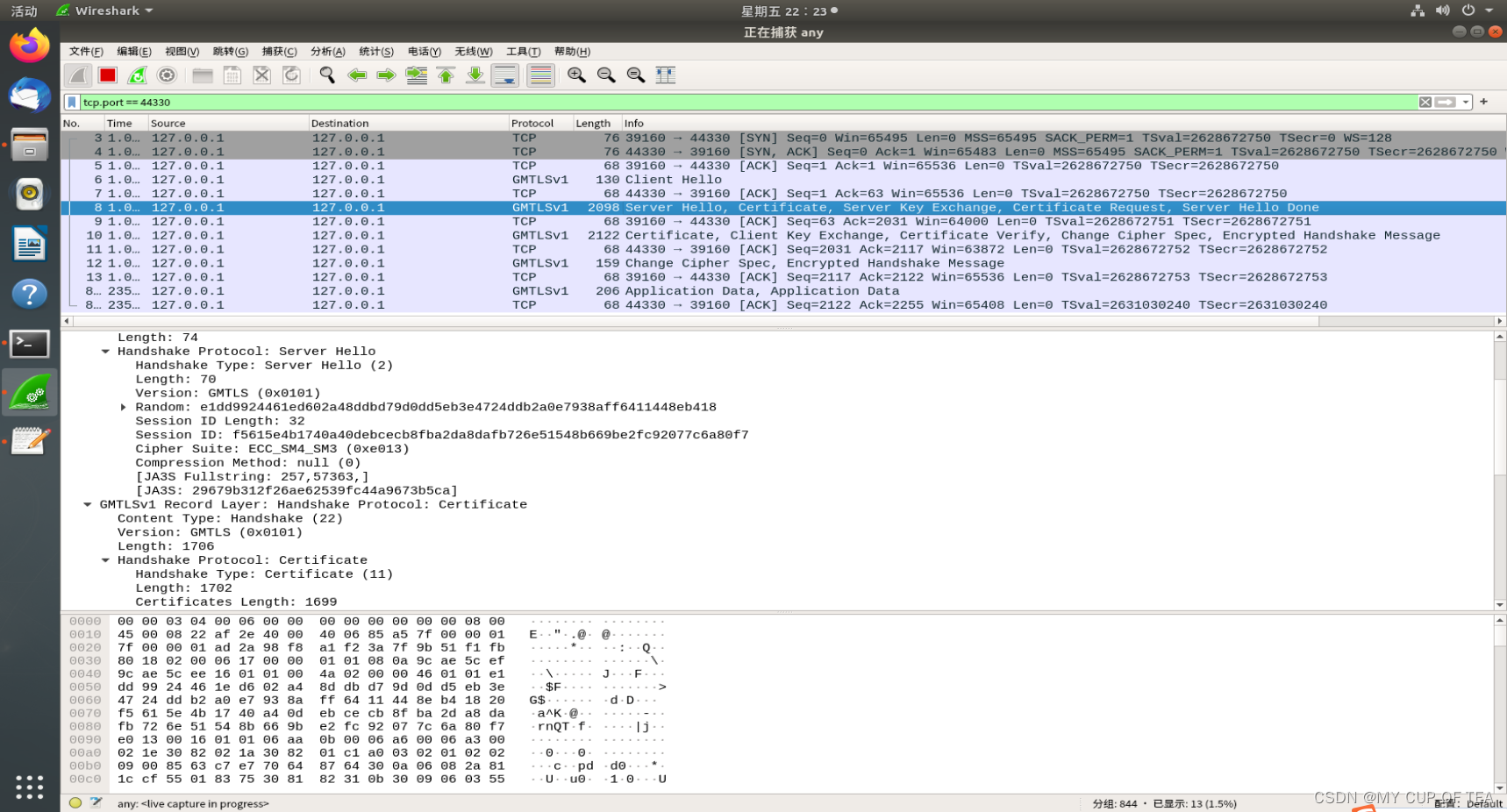Jump to the first packet

coord(446,75)
